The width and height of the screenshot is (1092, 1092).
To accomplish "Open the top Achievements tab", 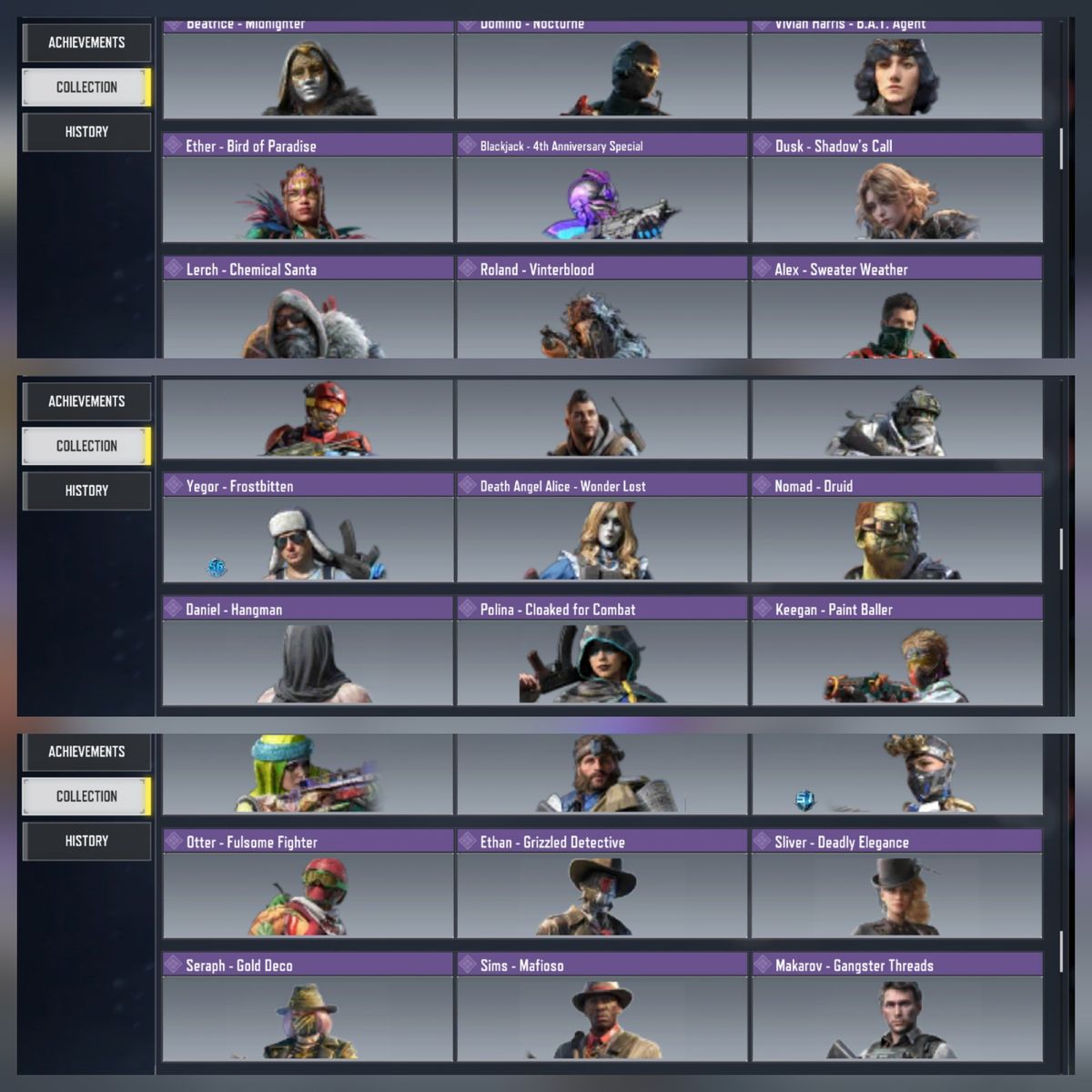I will pos(86,43).
